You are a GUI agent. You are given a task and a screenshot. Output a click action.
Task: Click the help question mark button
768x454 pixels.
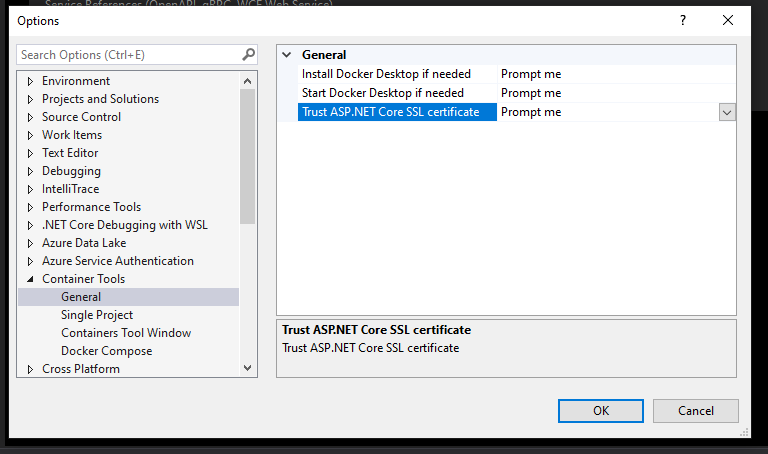683,20
